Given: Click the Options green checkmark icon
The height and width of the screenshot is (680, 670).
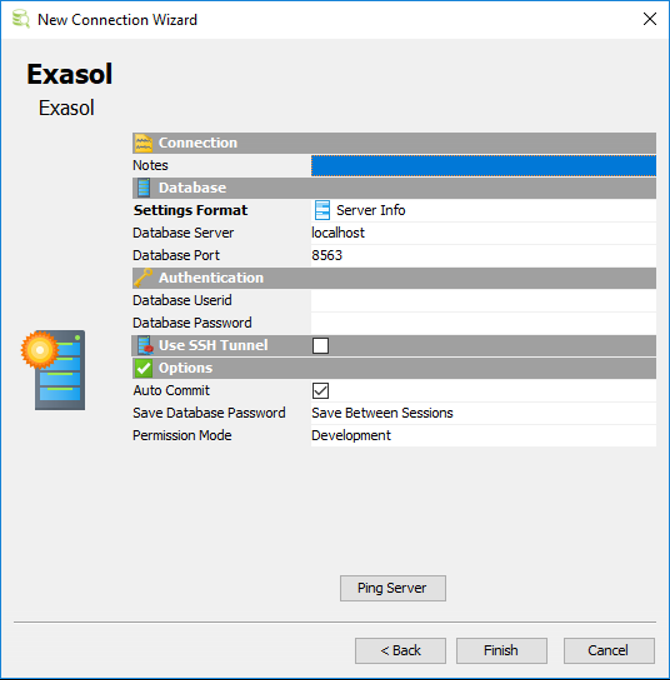Looking at the screenshot, I should (144, 368).
